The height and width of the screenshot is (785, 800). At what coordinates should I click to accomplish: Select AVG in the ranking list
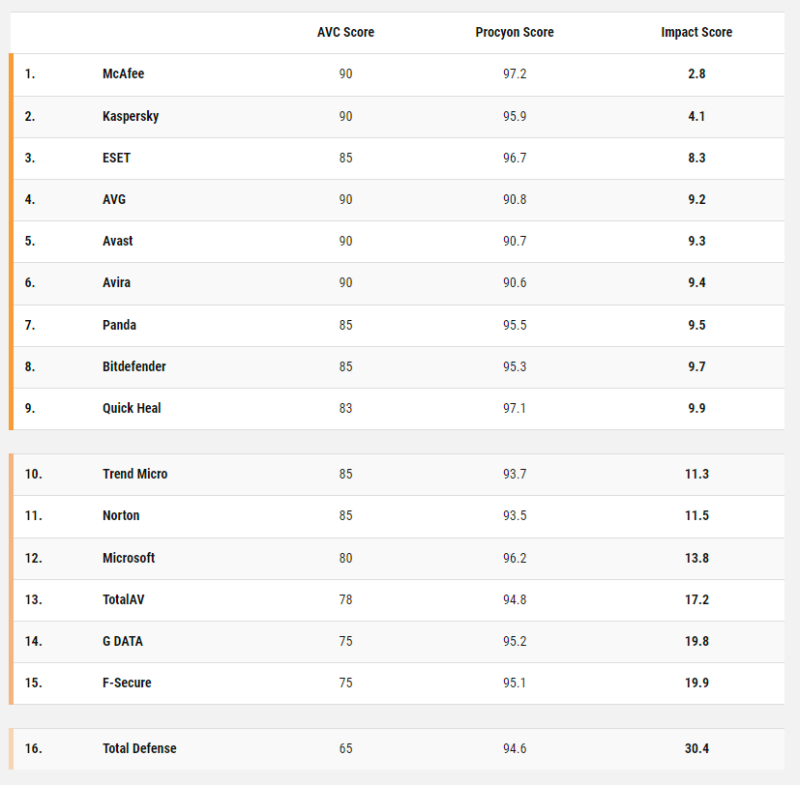(x=114, y=199)
